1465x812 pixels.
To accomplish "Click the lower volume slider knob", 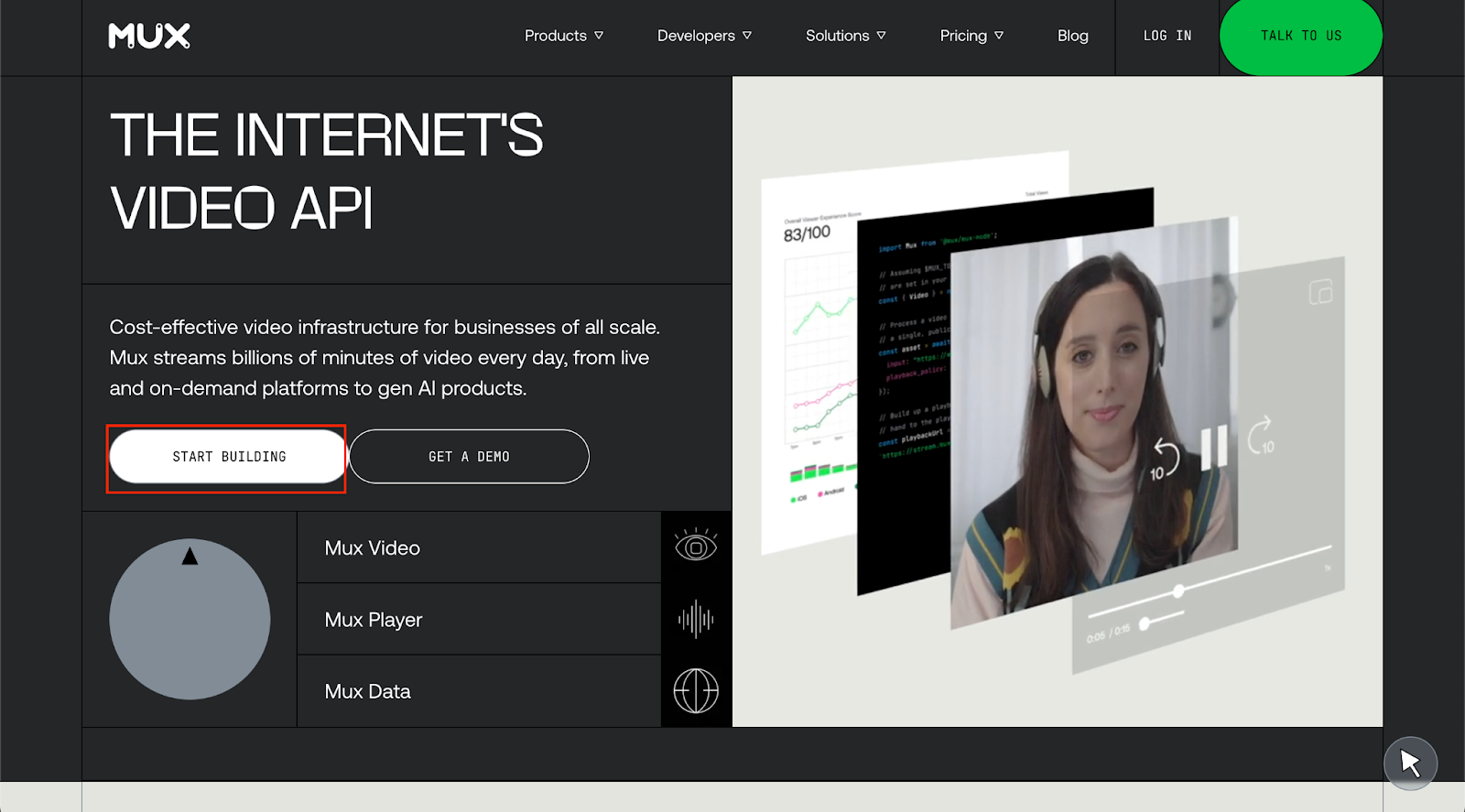I will (x=1144, y=623).
